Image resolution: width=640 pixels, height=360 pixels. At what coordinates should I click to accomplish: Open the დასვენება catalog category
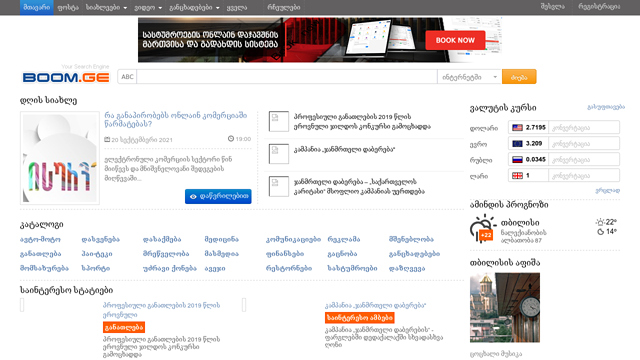tap(100, 240)
